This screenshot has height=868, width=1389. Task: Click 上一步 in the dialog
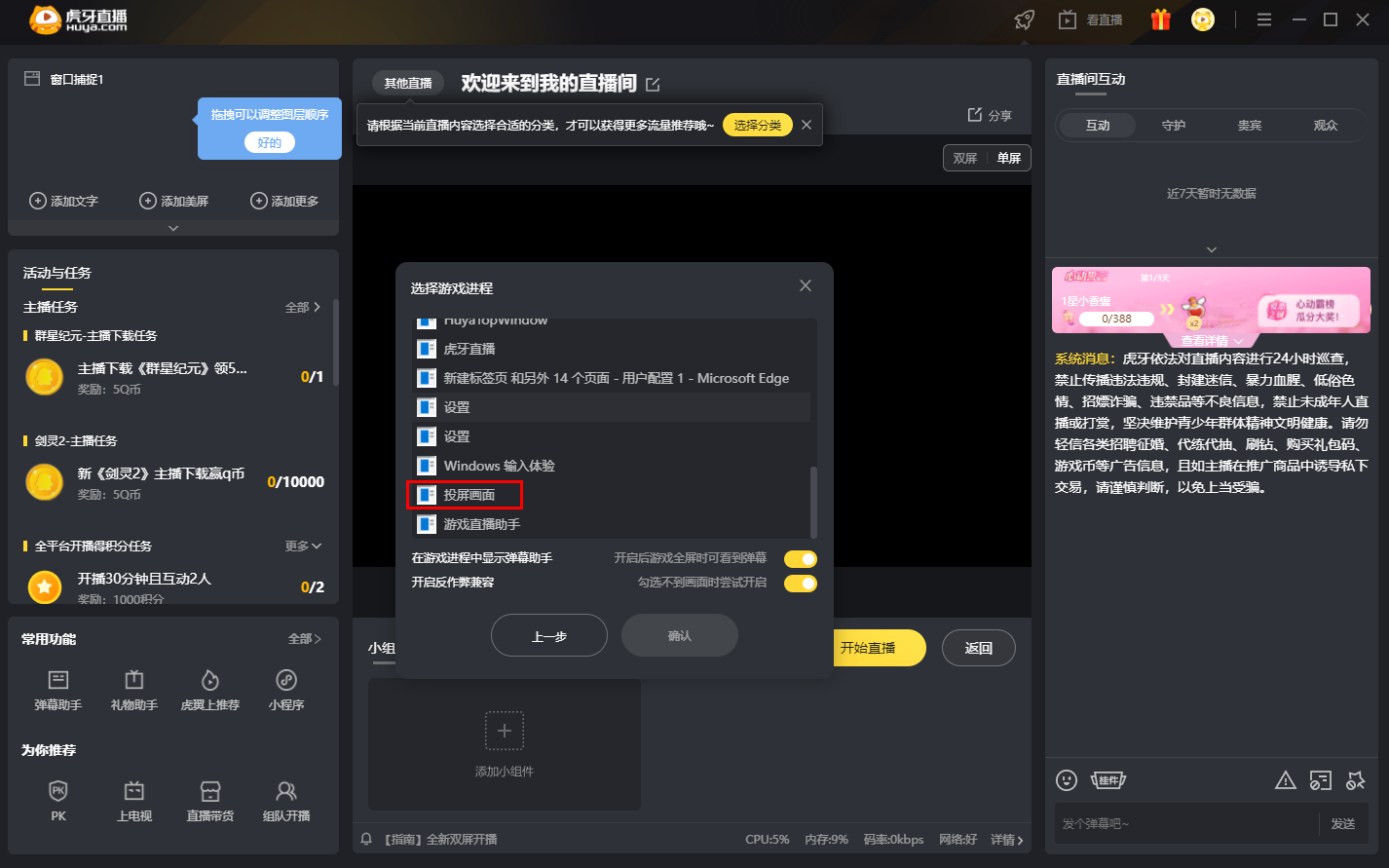(549, 635)
